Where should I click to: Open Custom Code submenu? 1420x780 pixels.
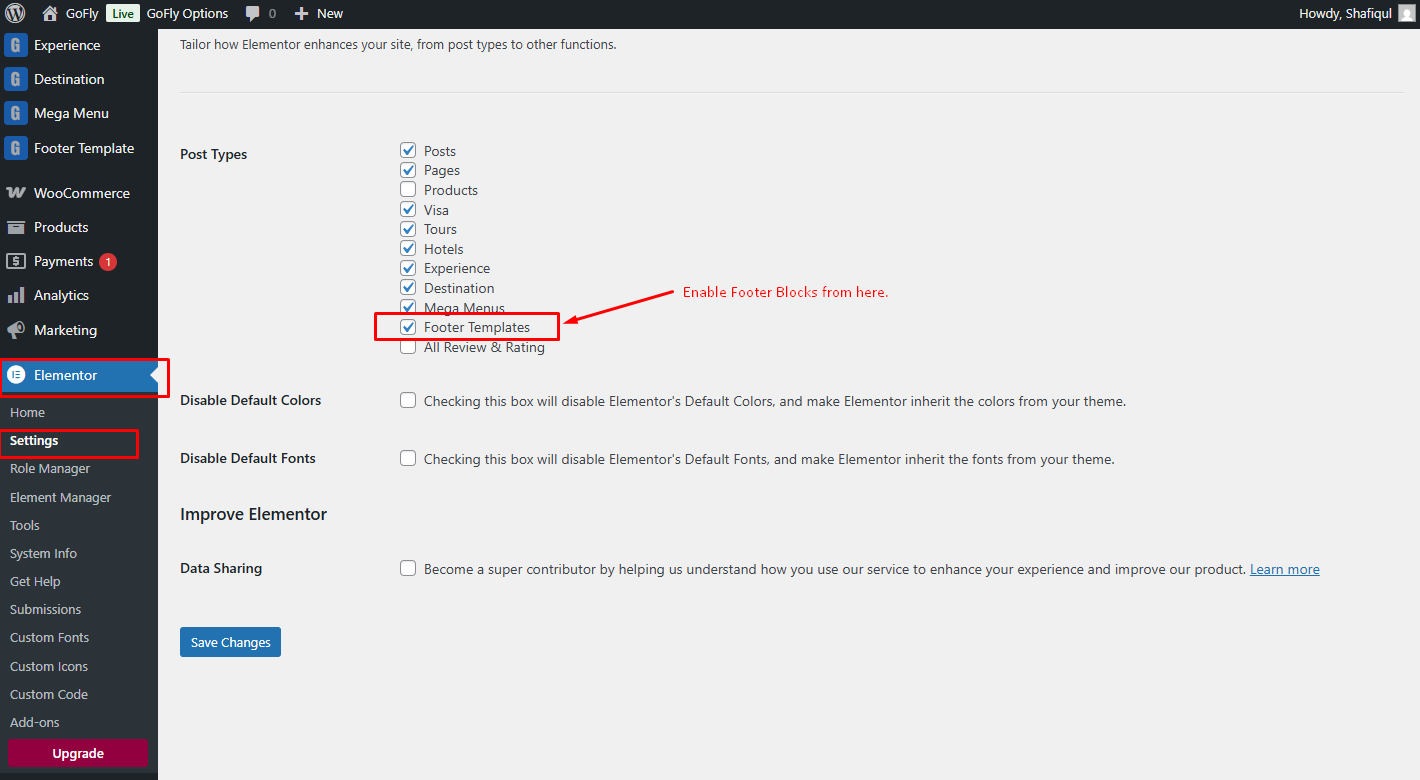click(x=49, y=694)
